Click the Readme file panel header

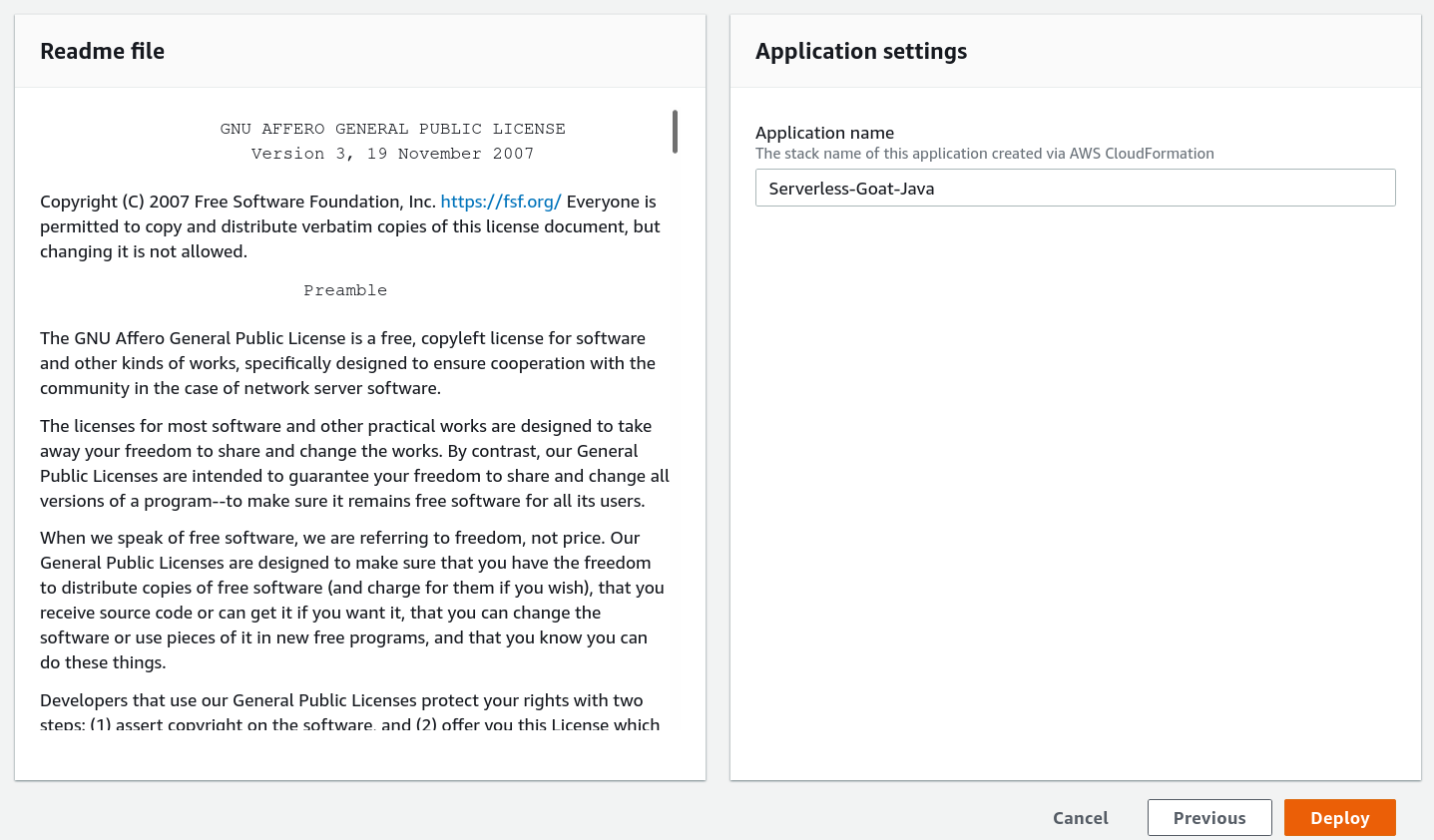pyautogui.click(x=103, y=51)
